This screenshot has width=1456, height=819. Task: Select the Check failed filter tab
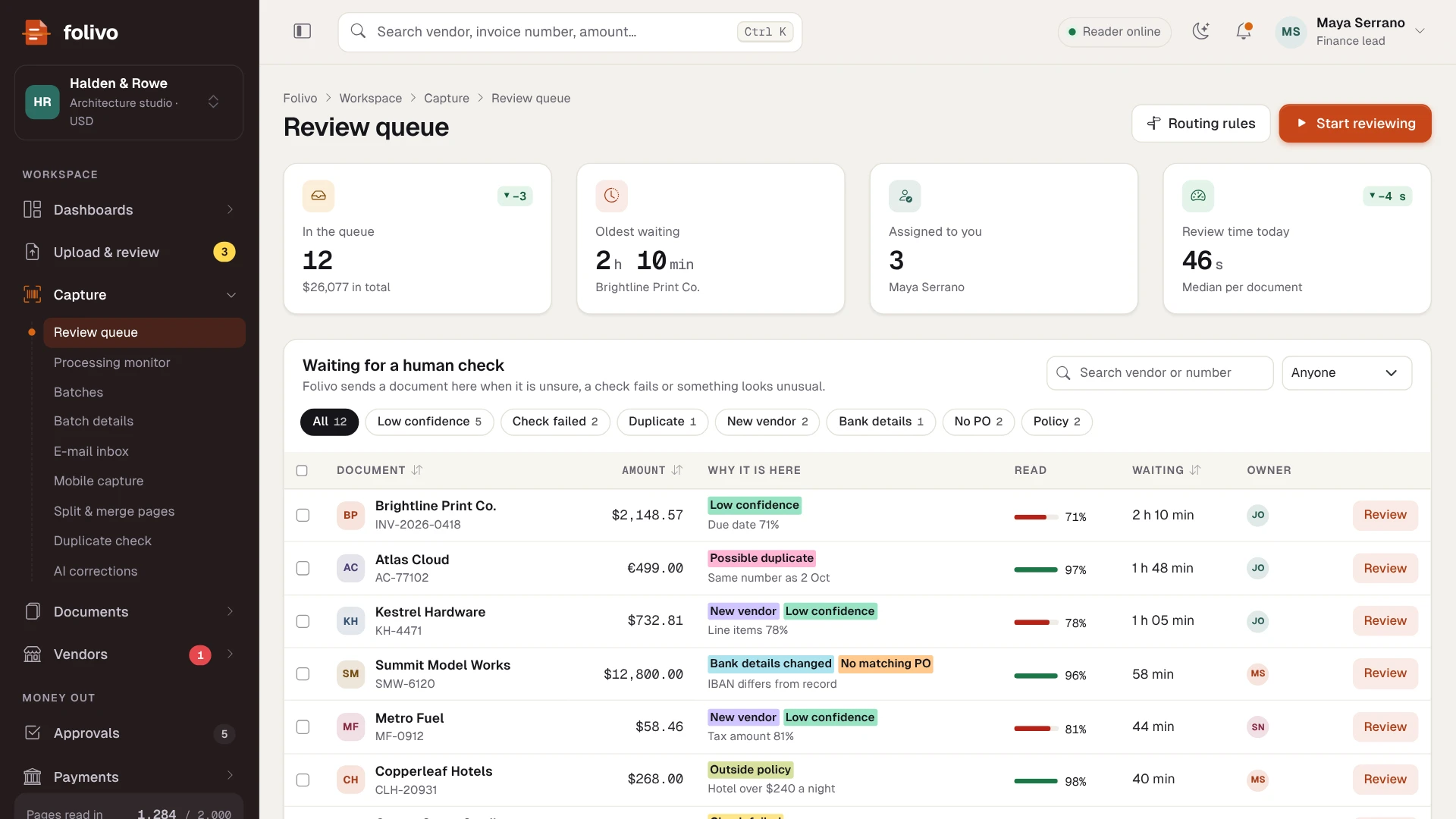(x=555, y=422)
